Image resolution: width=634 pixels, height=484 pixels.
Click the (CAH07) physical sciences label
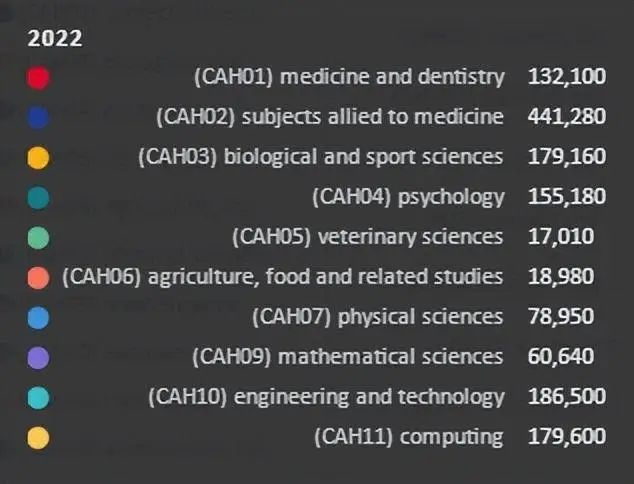(378, 317)
